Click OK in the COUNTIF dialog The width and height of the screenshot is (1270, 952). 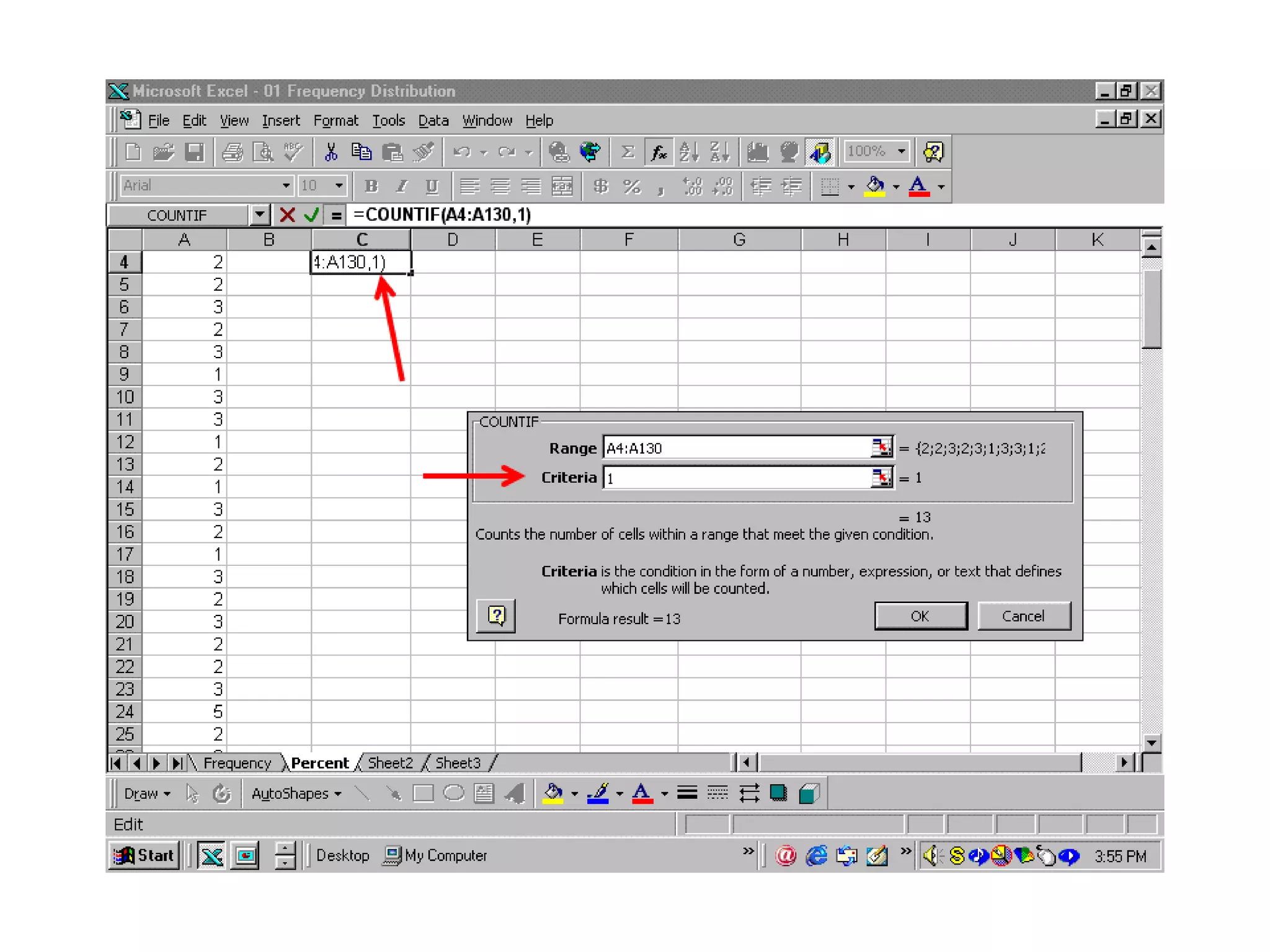920,616
